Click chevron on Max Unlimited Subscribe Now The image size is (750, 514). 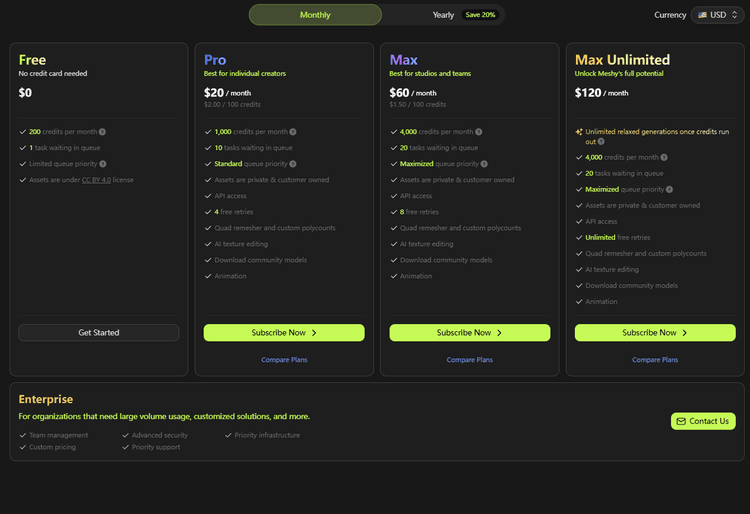[685, 333]
